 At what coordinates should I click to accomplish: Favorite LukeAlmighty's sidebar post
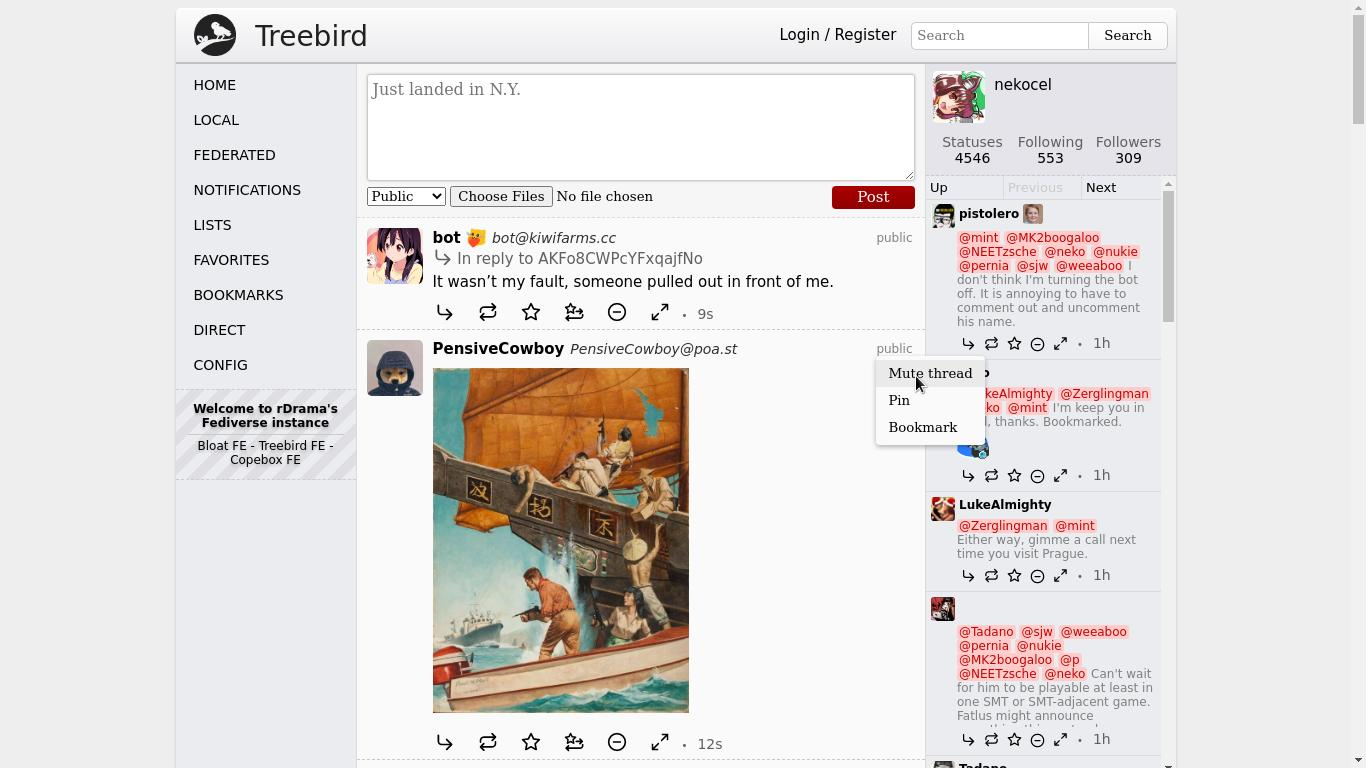pos(1014,576)
